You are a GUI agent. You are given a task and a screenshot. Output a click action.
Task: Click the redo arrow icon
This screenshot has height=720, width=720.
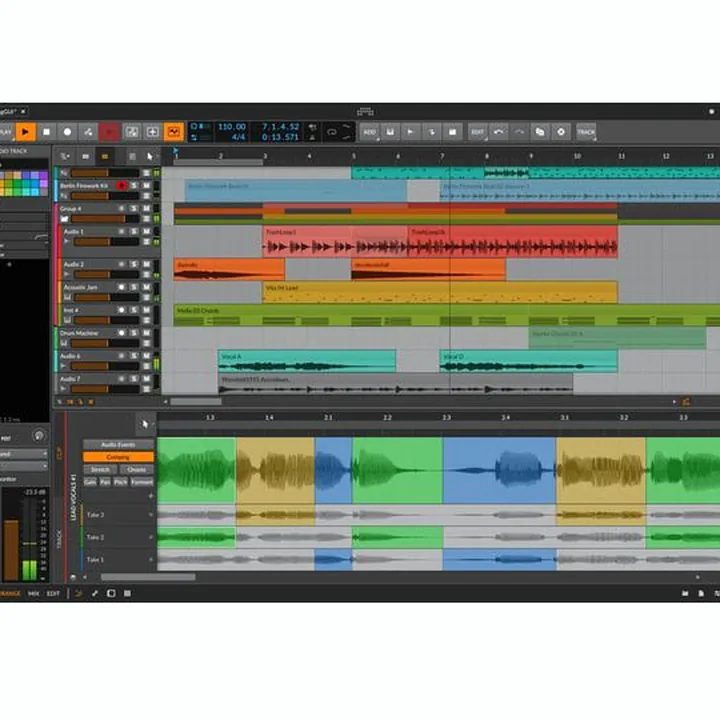519,132
